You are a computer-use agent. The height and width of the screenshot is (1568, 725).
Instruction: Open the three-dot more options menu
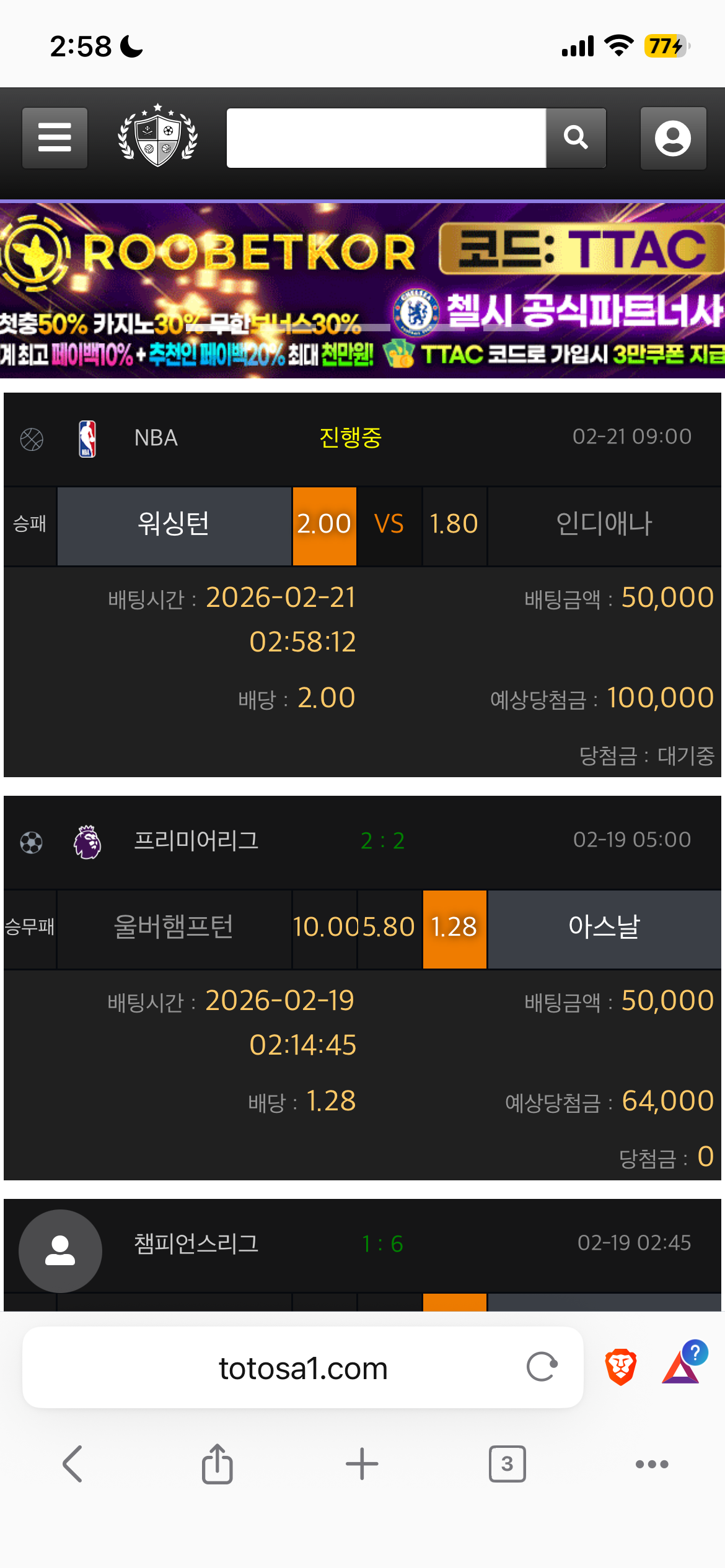[652, 1464]
